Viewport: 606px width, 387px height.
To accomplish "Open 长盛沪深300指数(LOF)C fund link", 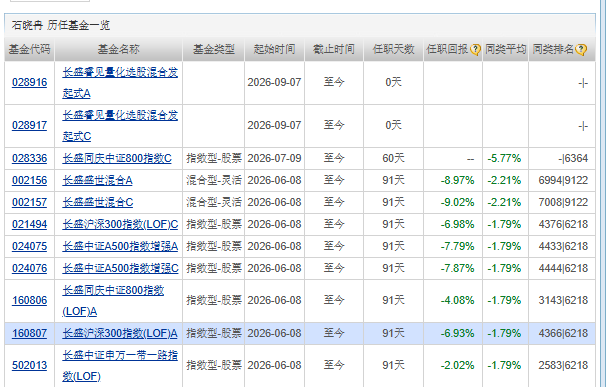I will pos(120,225).
